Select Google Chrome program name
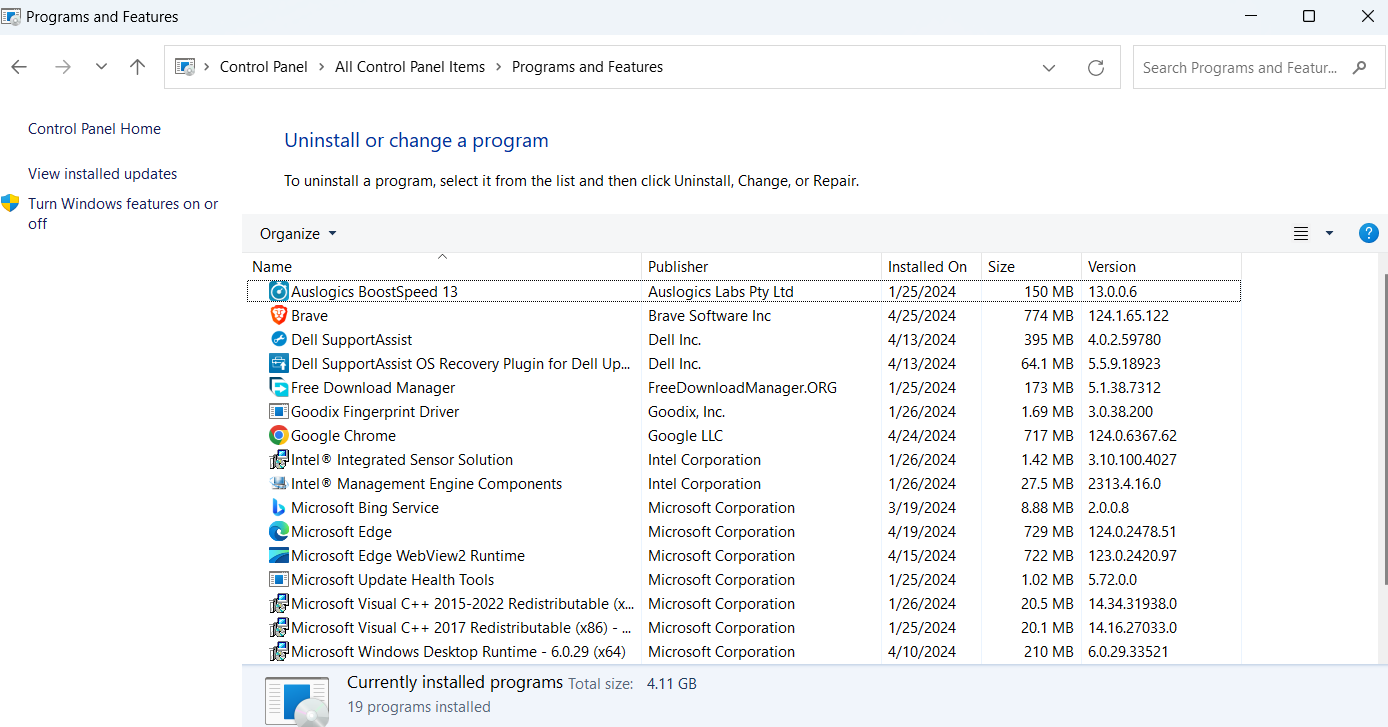 343,435
